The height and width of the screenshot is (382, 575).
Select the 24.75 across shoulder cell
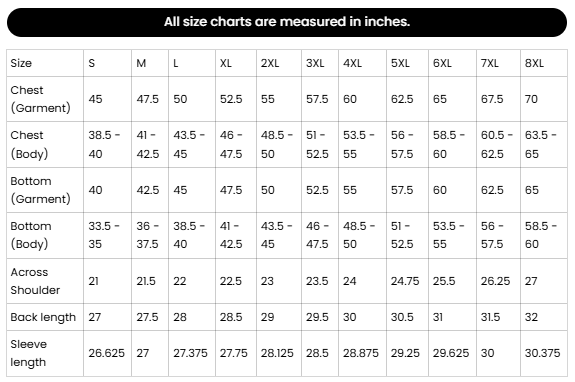407,281
